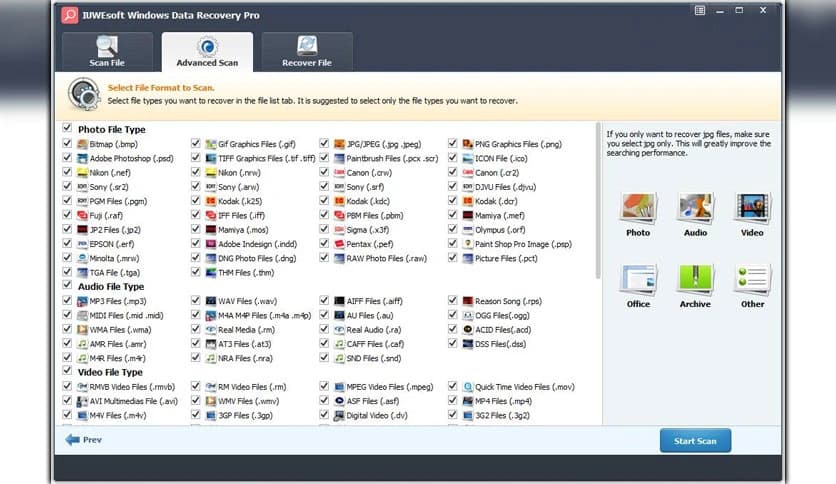Click the THM Files (.thm) label

pyautogui.click(x=246, y=273)
